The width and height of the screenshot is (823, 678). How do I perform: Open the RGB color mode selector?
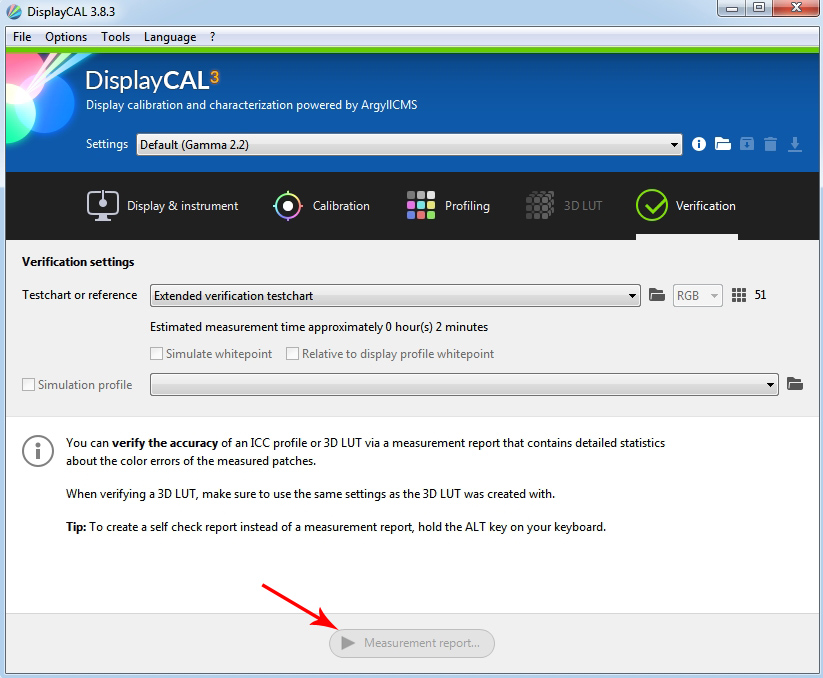(x=698, y=296)
